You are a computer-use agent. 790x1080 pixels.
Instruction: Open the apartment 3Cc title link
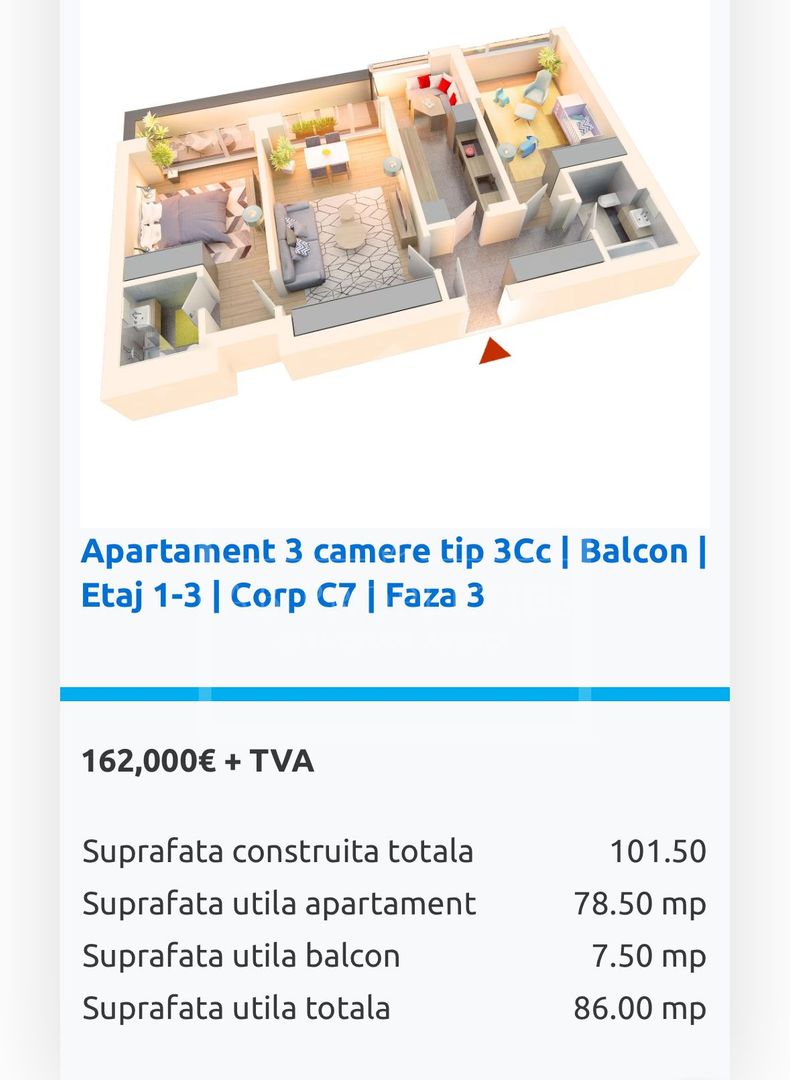(x=394, y=573)
